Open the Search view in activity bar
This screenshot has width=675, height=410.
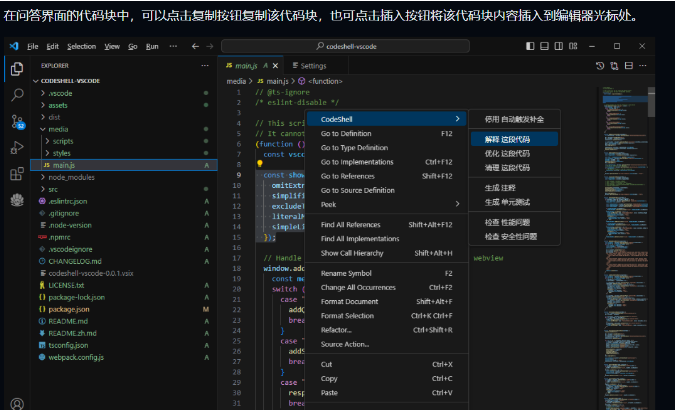click(17, 95)
